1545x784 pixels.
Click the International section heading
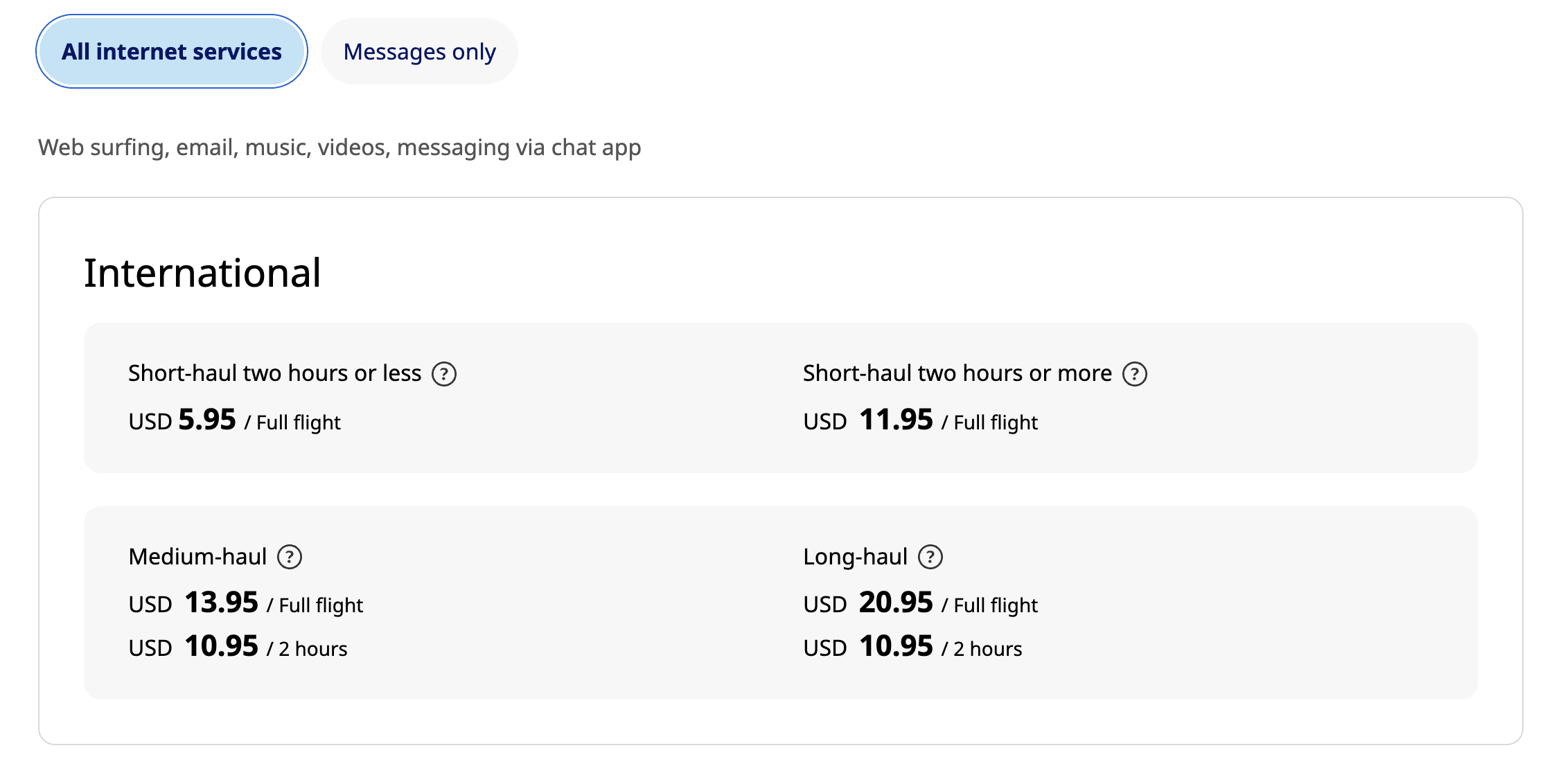pos(202,273)
